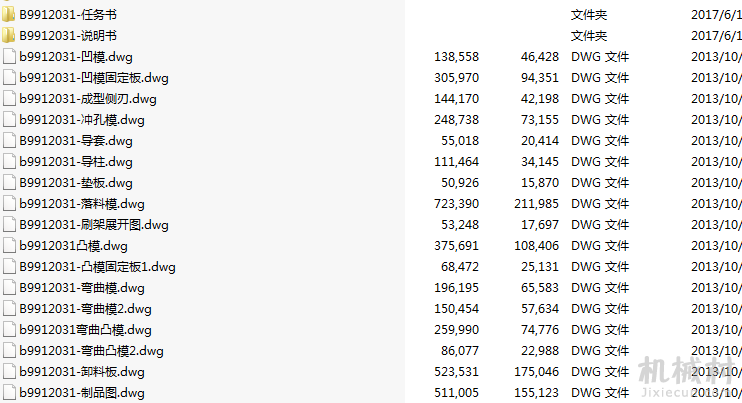Select the b9912031-凹模.dwg file icon
The width and height of the screenshot is (742, 403).
(x=9, y=57)
